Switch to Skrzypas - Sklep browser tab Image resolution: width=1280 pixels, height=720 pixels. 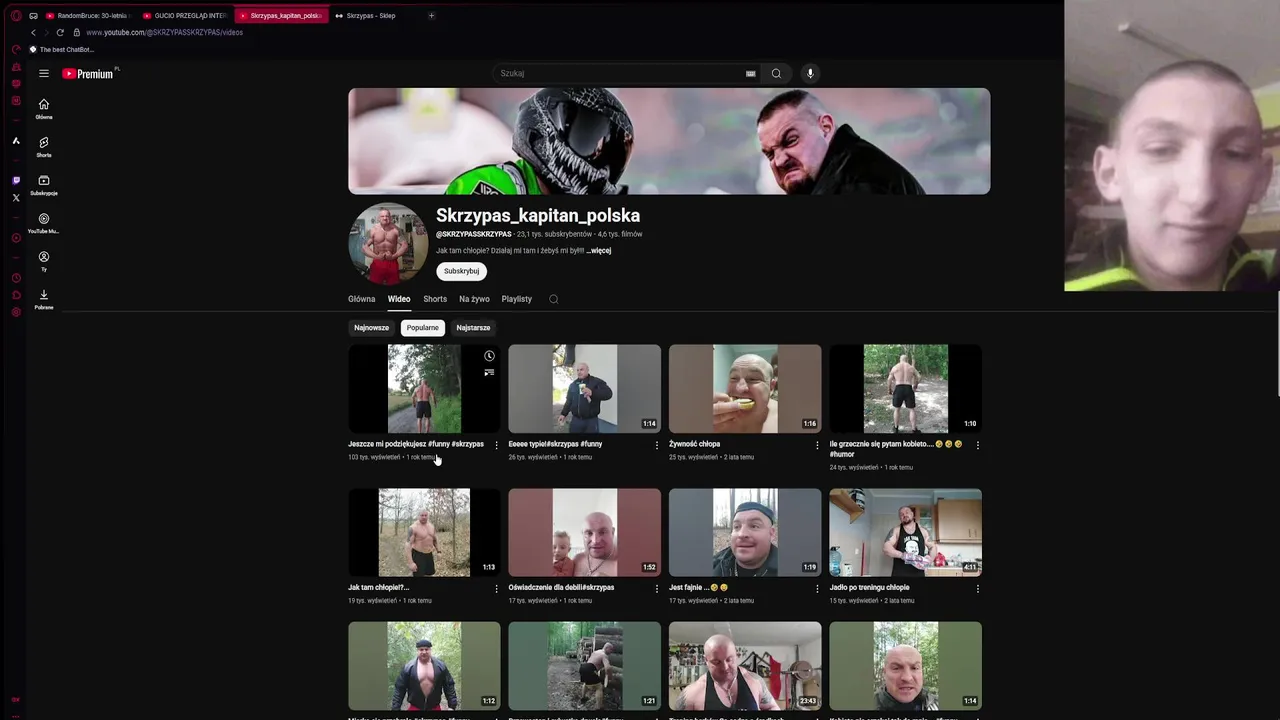click(370, 15)
